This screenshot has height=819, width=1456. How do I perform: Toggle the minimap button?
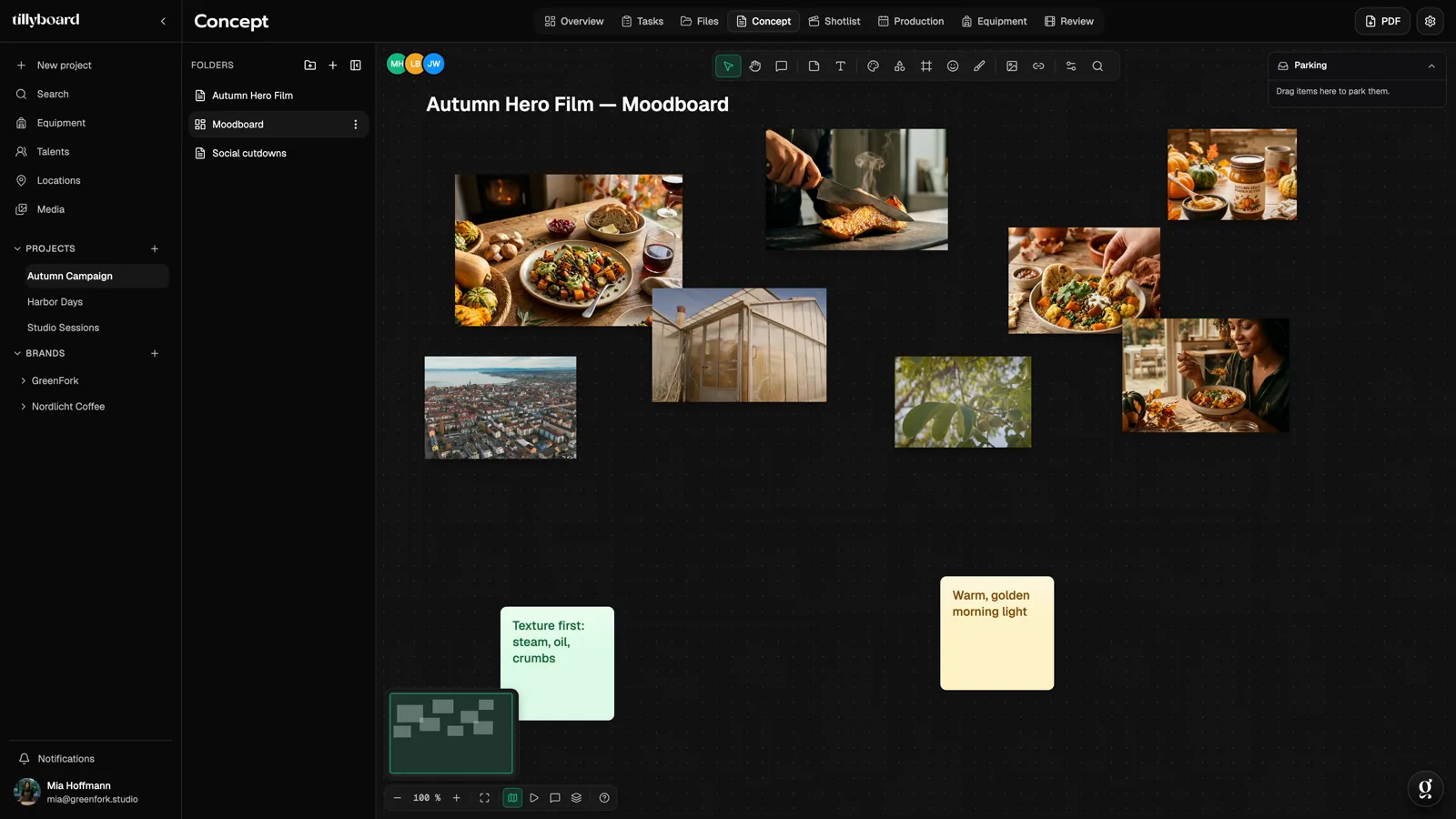(512, 798)
